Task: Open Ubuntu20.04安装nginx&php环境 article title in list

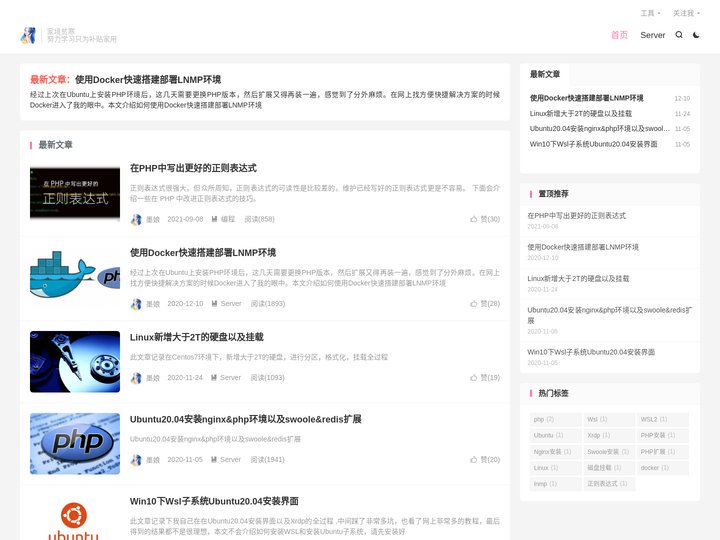Action: pyautogui.click(x=245, y=419)
